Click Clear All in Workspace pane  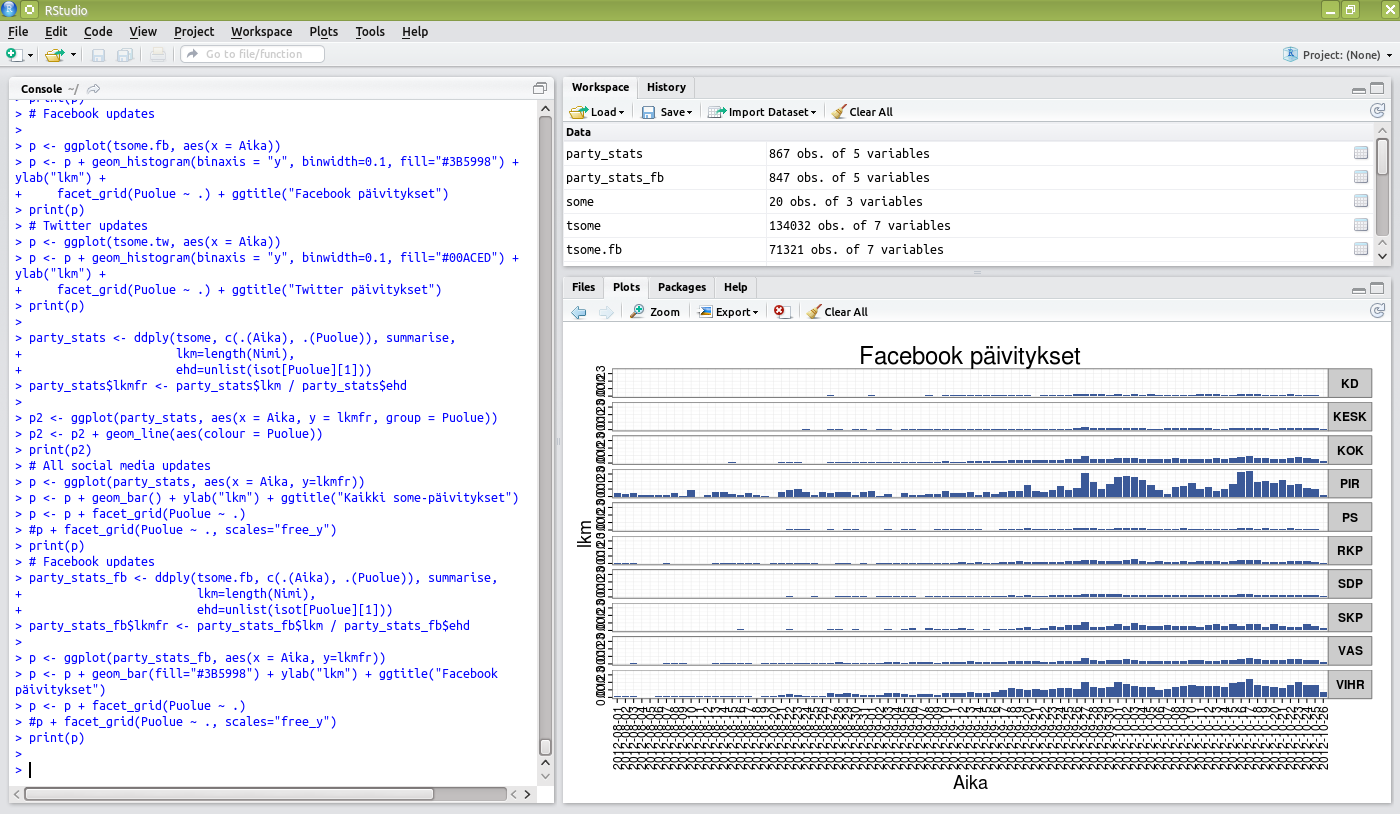tap(862, 112)
